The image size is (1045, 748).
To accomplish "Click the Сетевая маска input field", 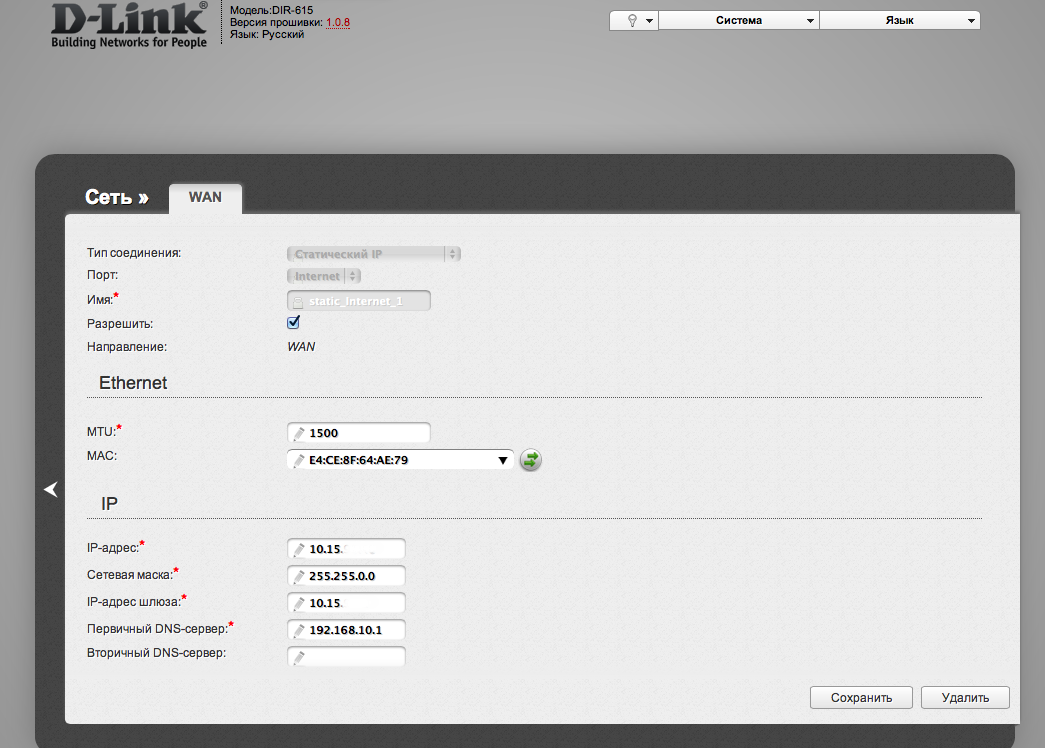I will pyautogui.click(x=354, y=576).
